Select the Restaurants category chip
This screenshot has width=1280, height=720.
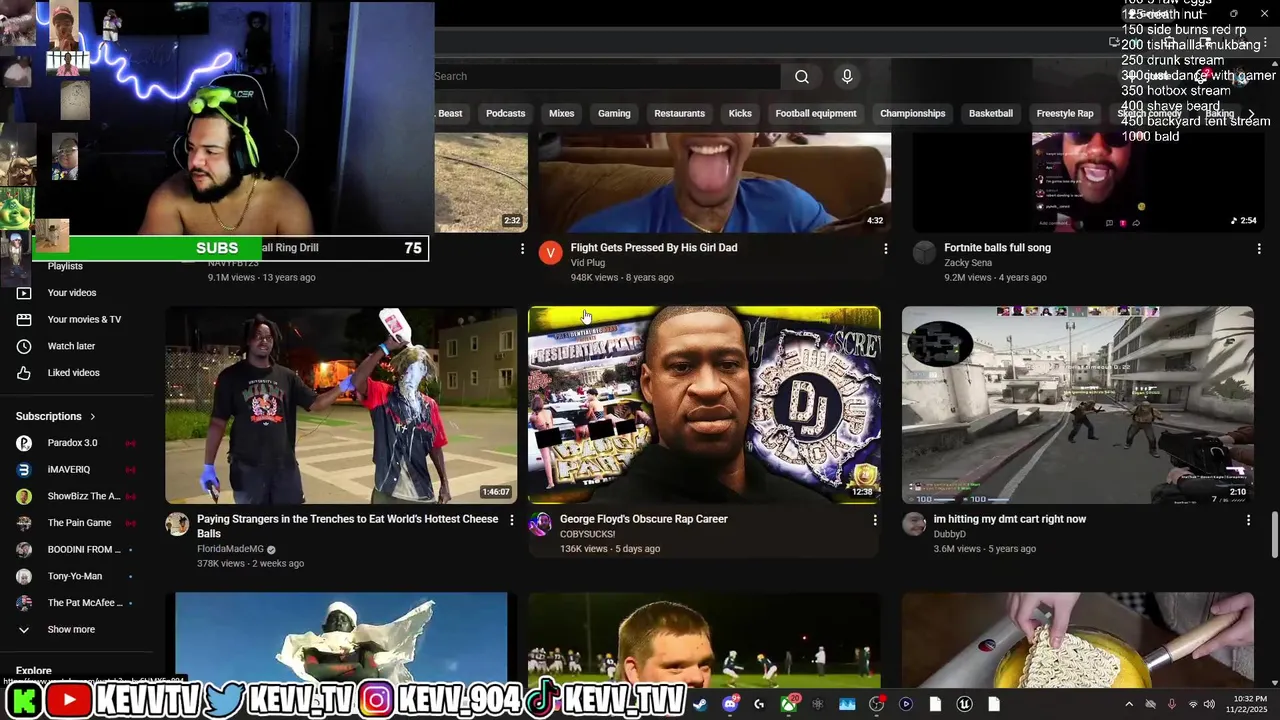coord(679,114)
